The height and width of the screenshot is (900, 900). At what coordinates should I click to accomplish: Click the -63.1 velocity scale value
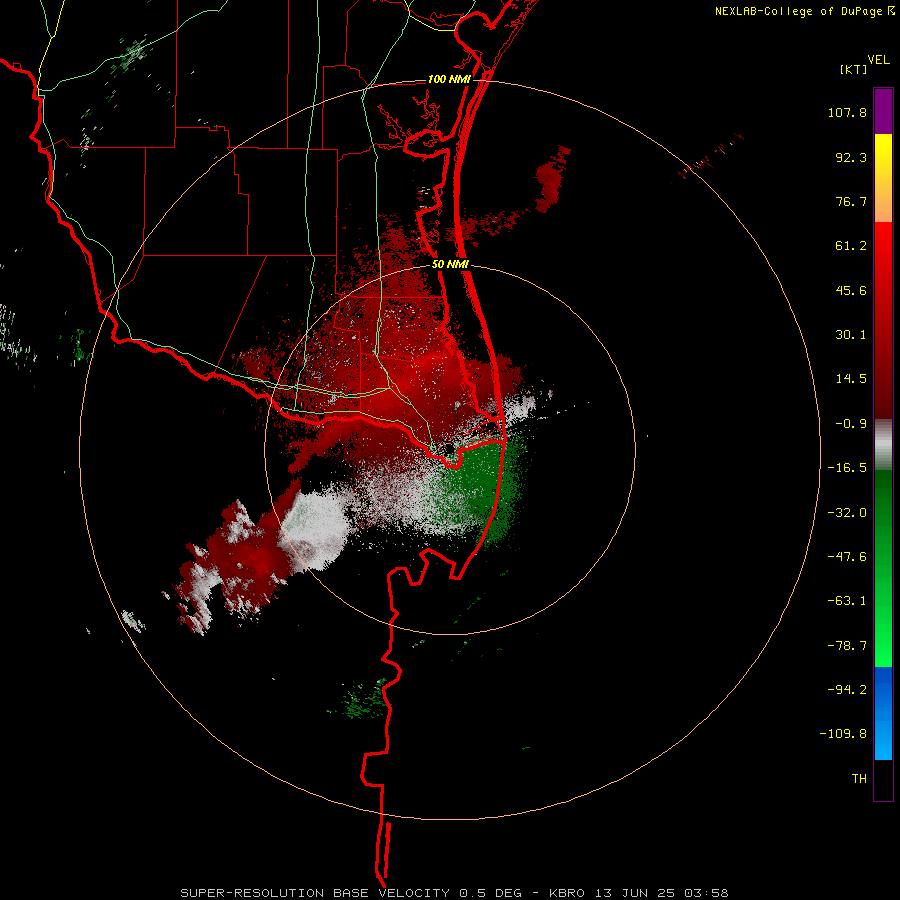[847, 601]
